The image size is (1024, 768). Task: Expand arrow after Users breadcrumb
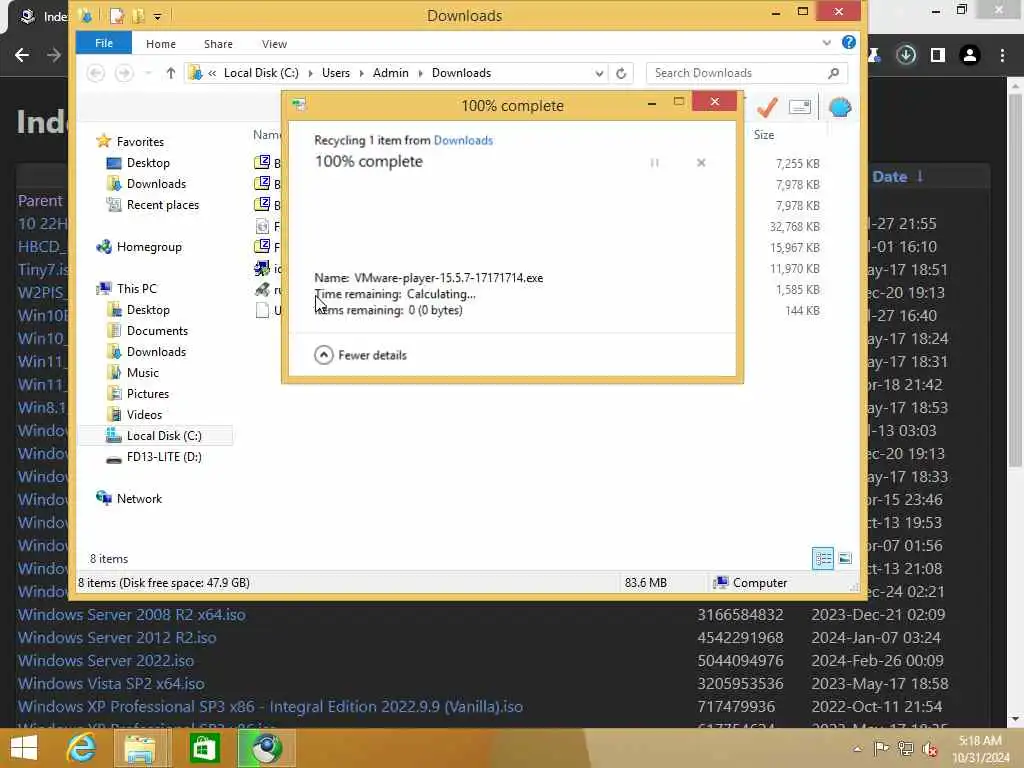click(361, 73)
